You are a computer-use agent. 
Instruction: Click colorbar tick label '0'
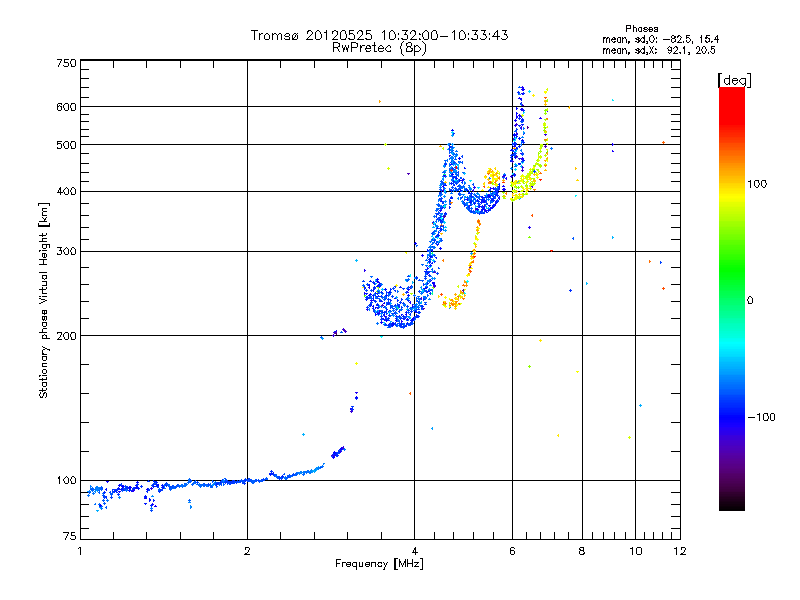(x=750, y=301)
